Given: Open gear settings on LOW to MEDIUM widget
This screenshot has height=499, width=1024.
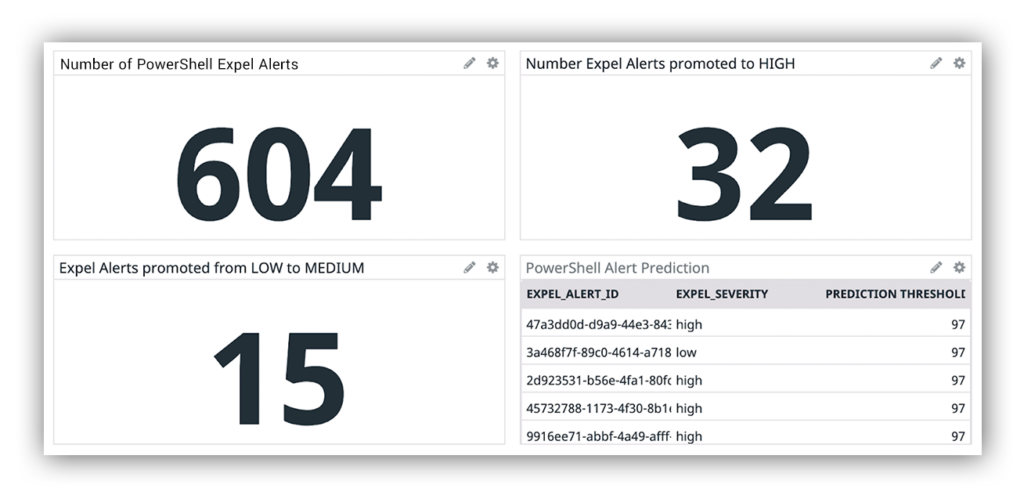Looking at the screenshot, I should pyautogui.click(x=492, y=267).
